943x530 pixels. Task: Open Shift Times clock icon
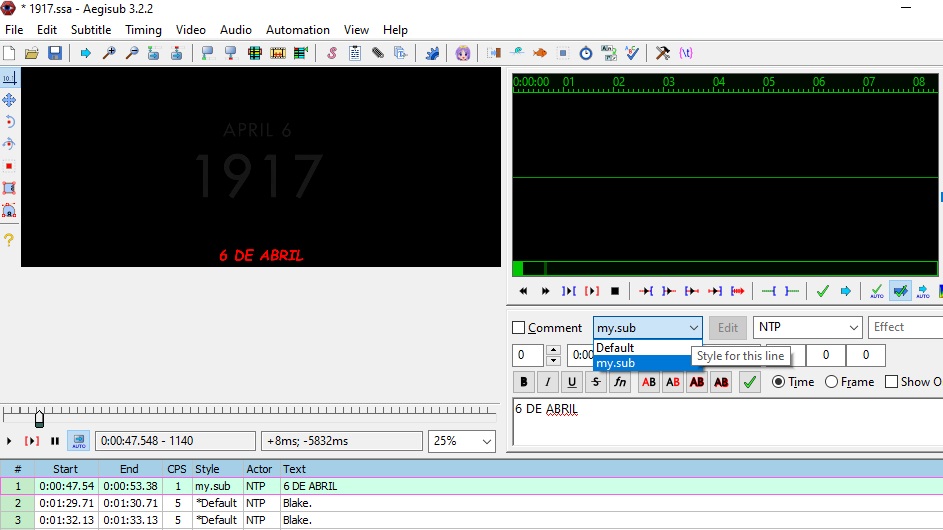coord(586,53)
